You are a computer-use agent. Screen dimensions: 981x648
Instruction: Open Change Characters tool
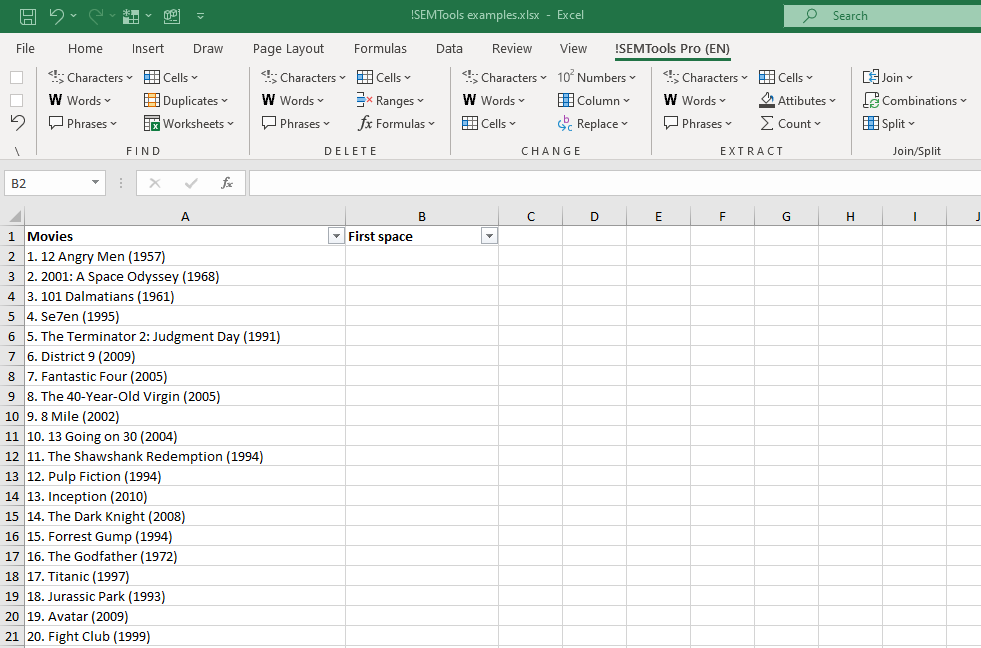point(504,78)
